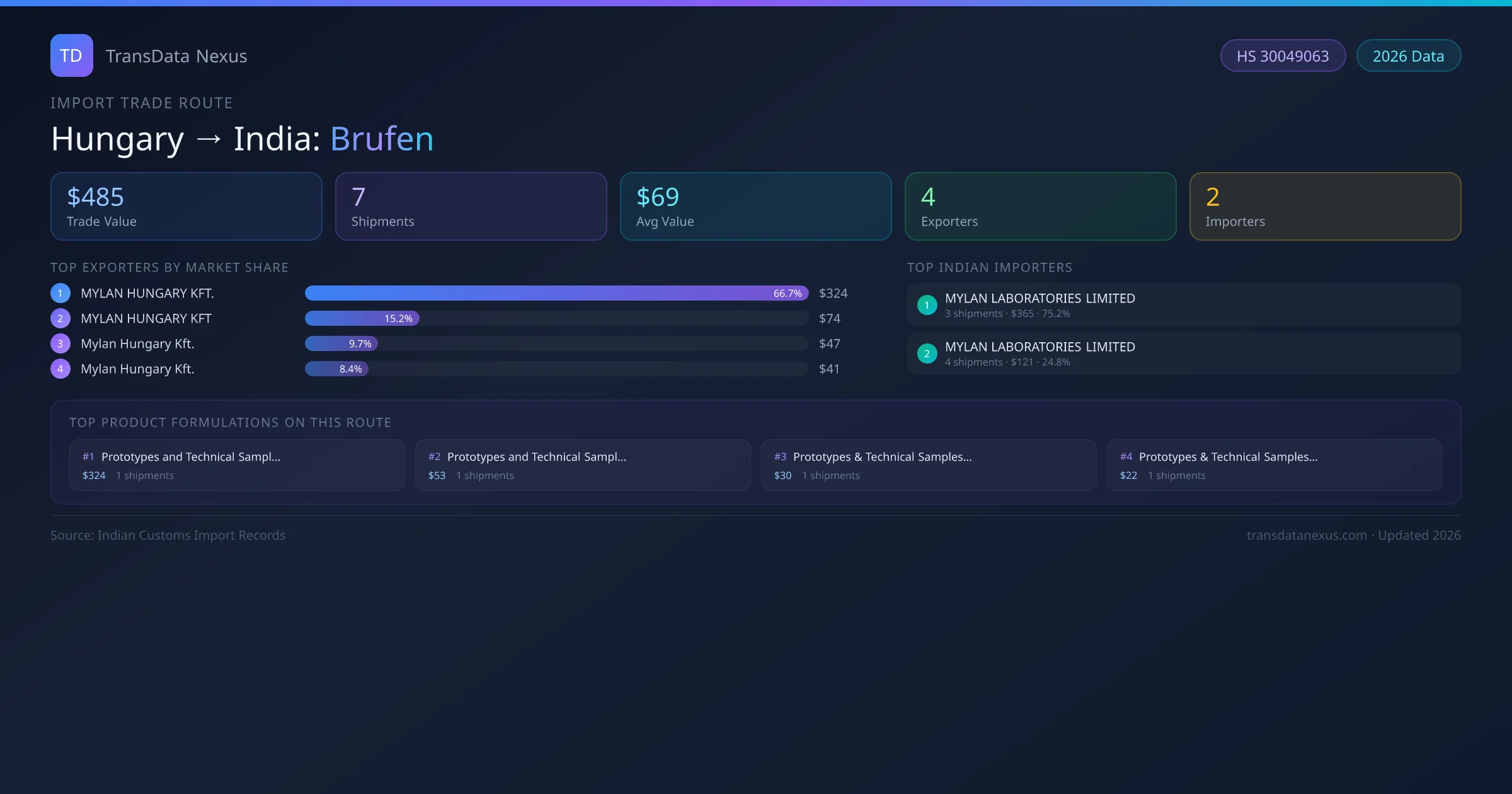Click the 66.7% market share bar
The width and height of the screenshot is (1512, 794).
pyautogui.click(x=556, y=293)
